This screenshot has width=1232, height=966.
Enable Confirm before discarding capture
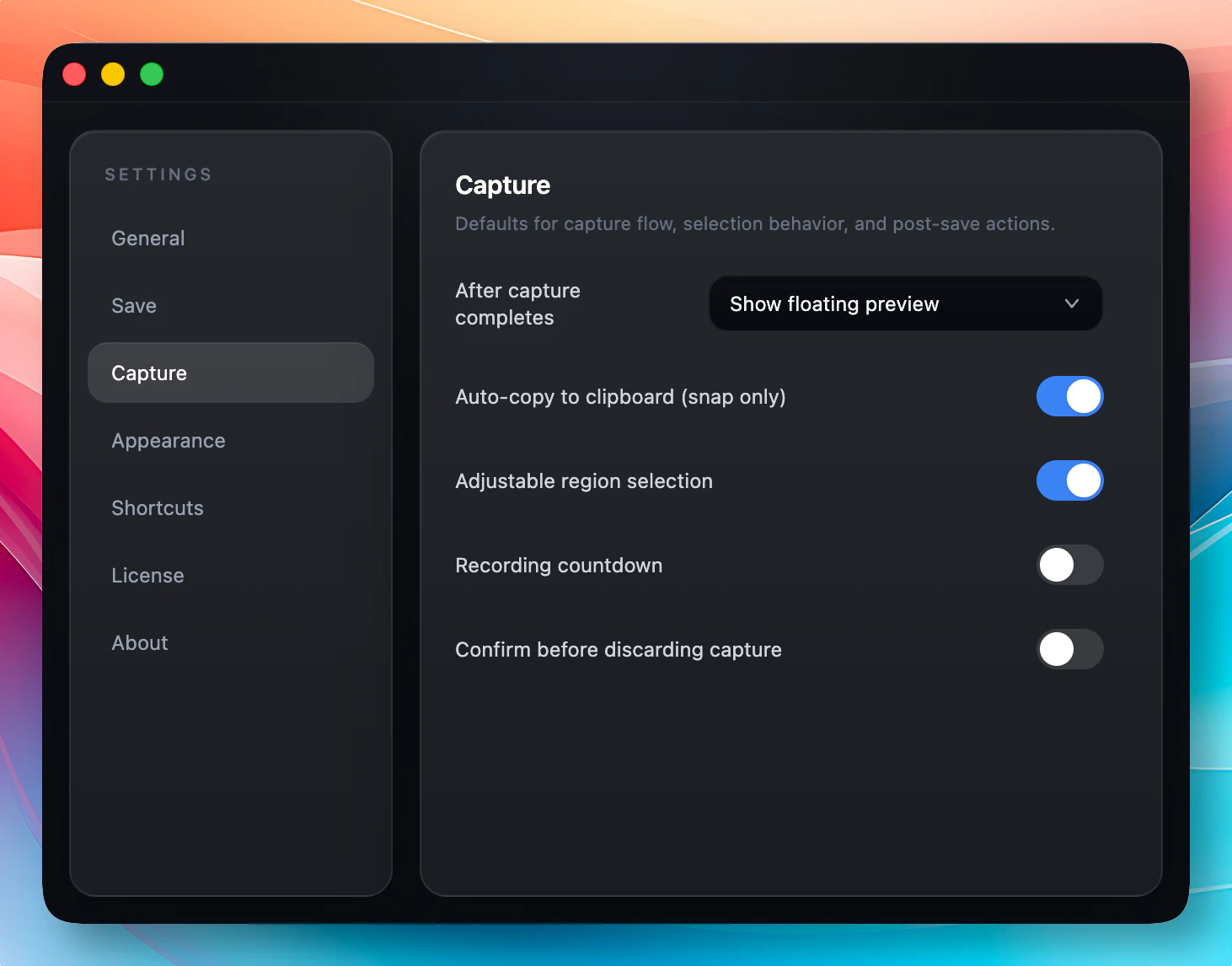pos(1069,649)
